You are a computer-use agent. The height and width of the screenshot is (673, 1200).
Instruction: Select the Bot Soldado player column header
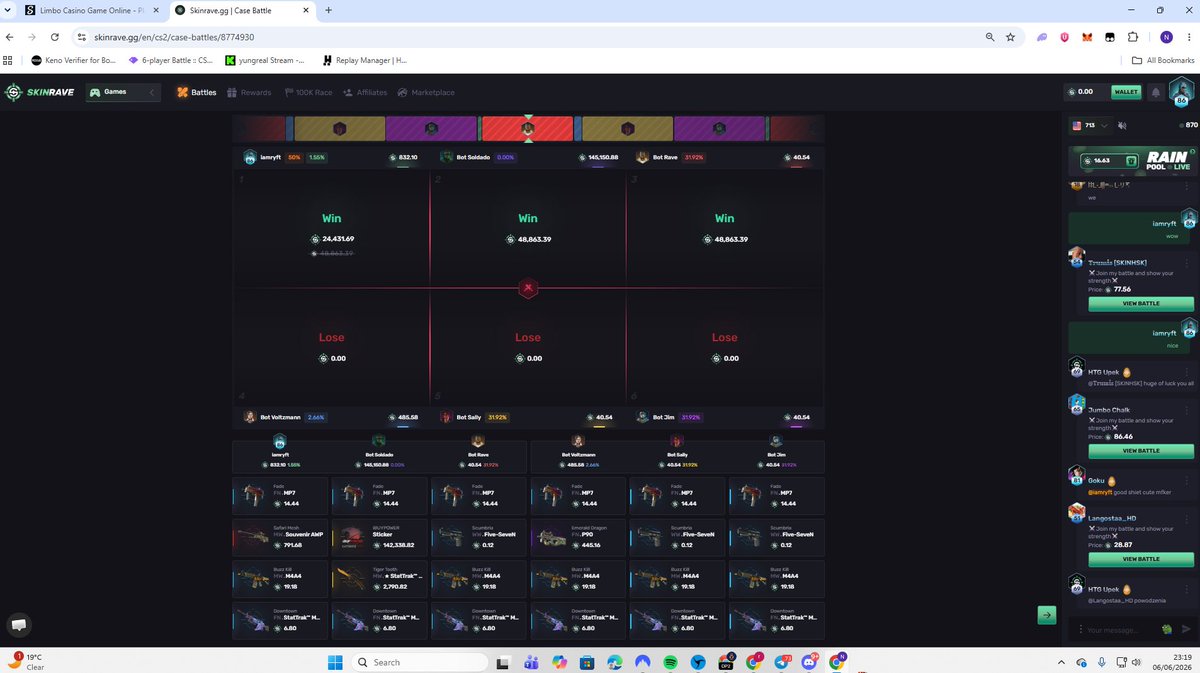point(379,450)
